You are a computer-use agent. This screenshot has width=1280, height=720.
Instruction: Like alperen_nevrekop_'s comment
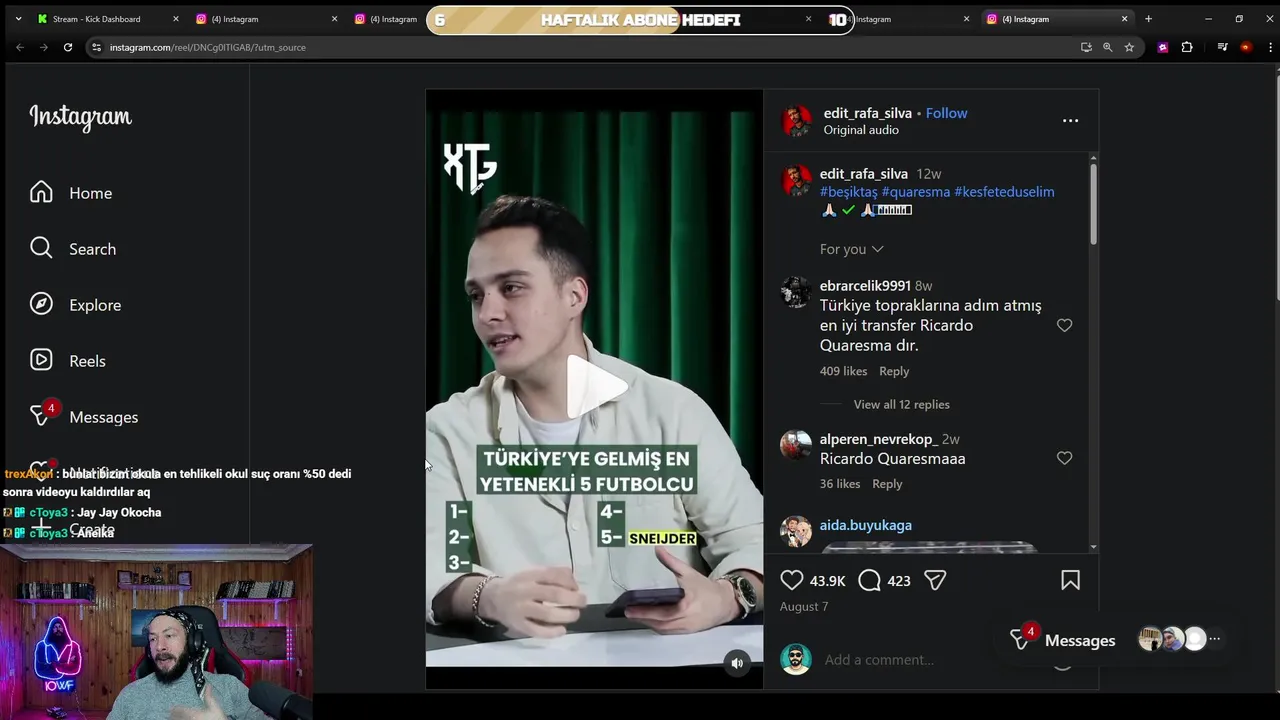click(x=1064, y=458)
